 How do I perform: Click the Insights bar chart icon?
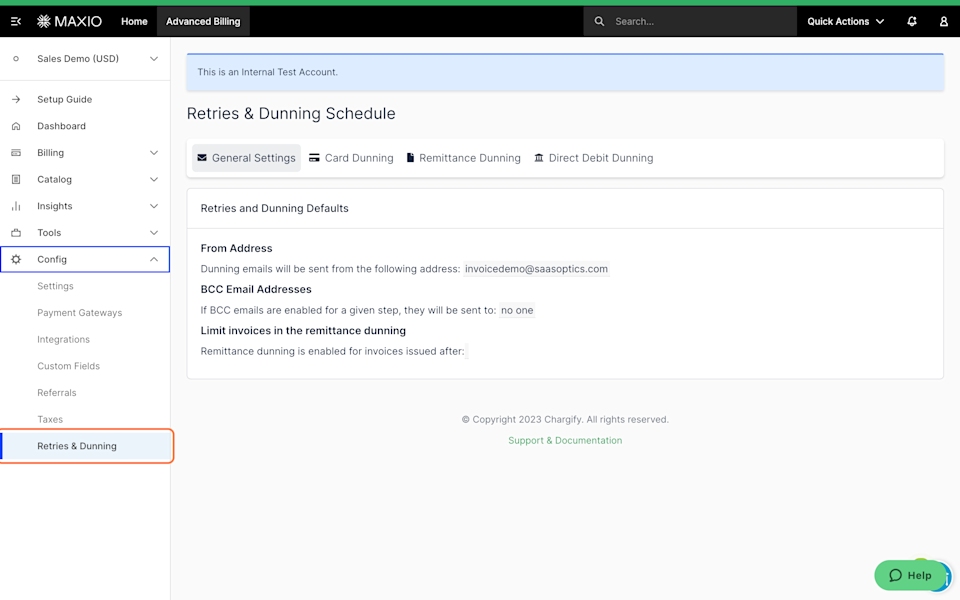16,206
